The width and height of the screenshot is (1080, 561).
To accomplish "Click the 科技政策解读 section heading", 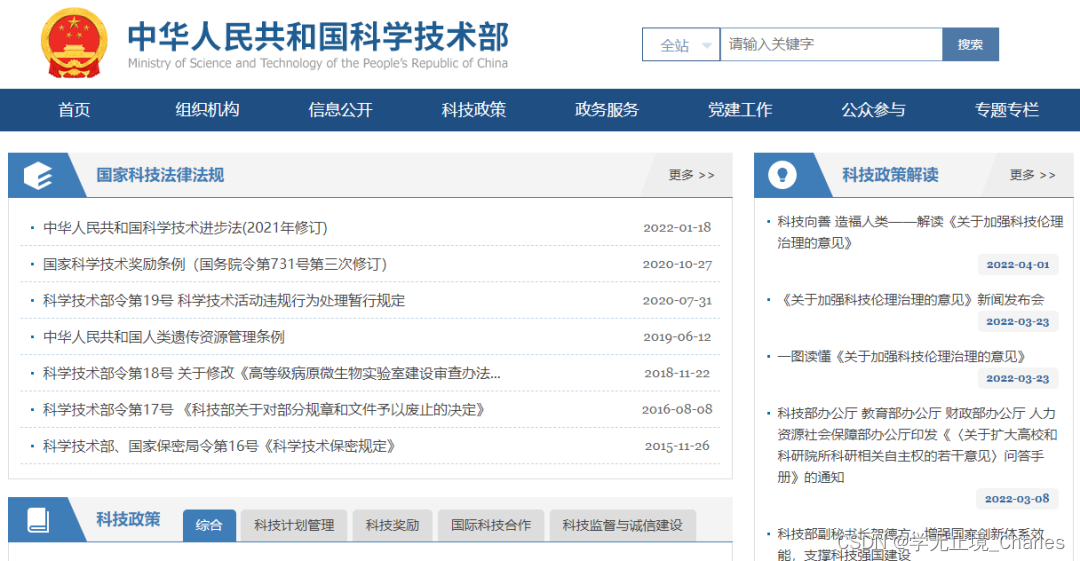I will 890,175.
